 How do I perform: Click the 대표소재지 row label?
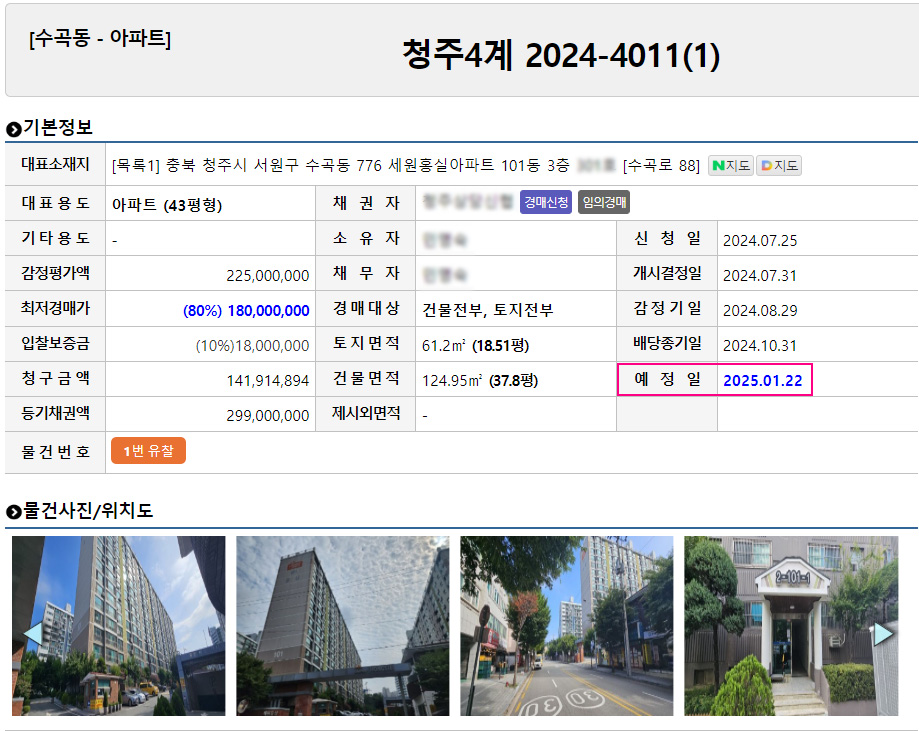[55, 164]
